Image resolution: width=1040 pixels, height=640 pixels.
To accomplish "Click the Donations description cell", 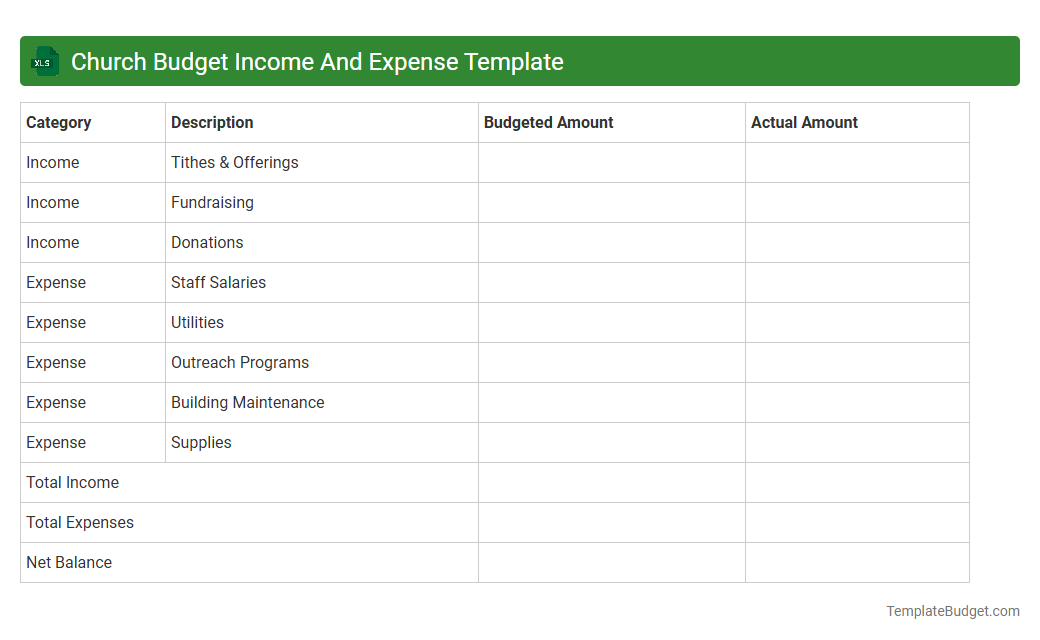I will pyautogui.click(x=207, y=242).
